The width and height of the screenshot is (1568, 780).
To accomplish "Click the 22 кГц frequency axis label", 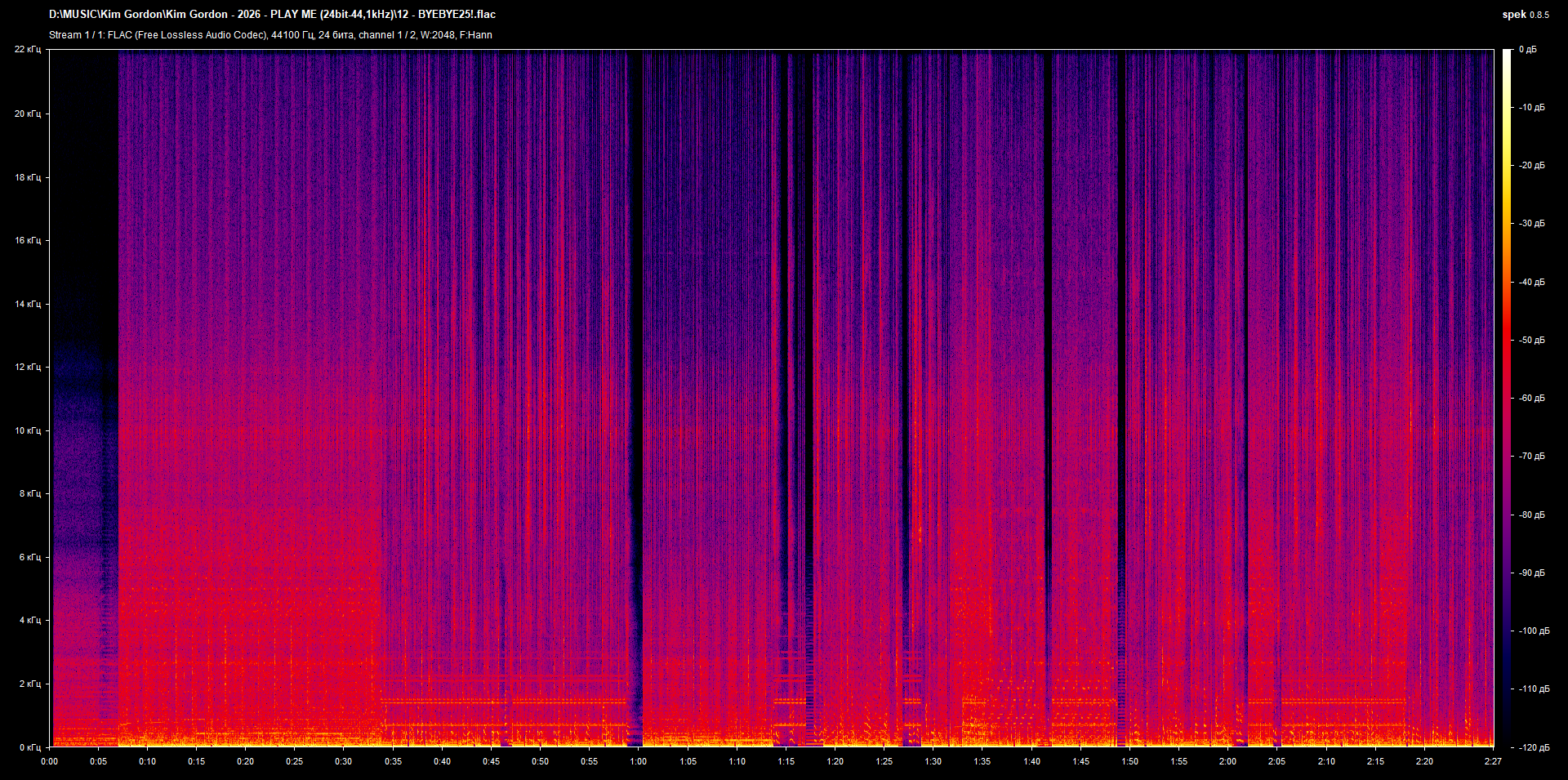I will (29, 49).
